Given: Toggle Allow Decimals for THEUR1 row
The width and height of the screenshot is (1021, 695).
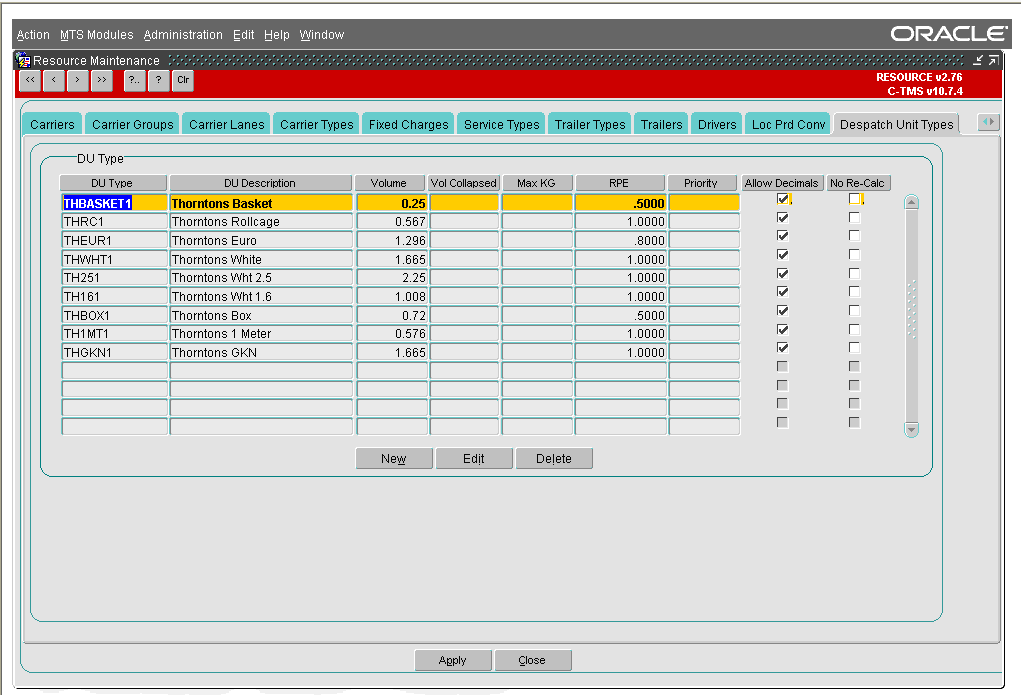Looking at the screenshot, I should click(783, 236).
